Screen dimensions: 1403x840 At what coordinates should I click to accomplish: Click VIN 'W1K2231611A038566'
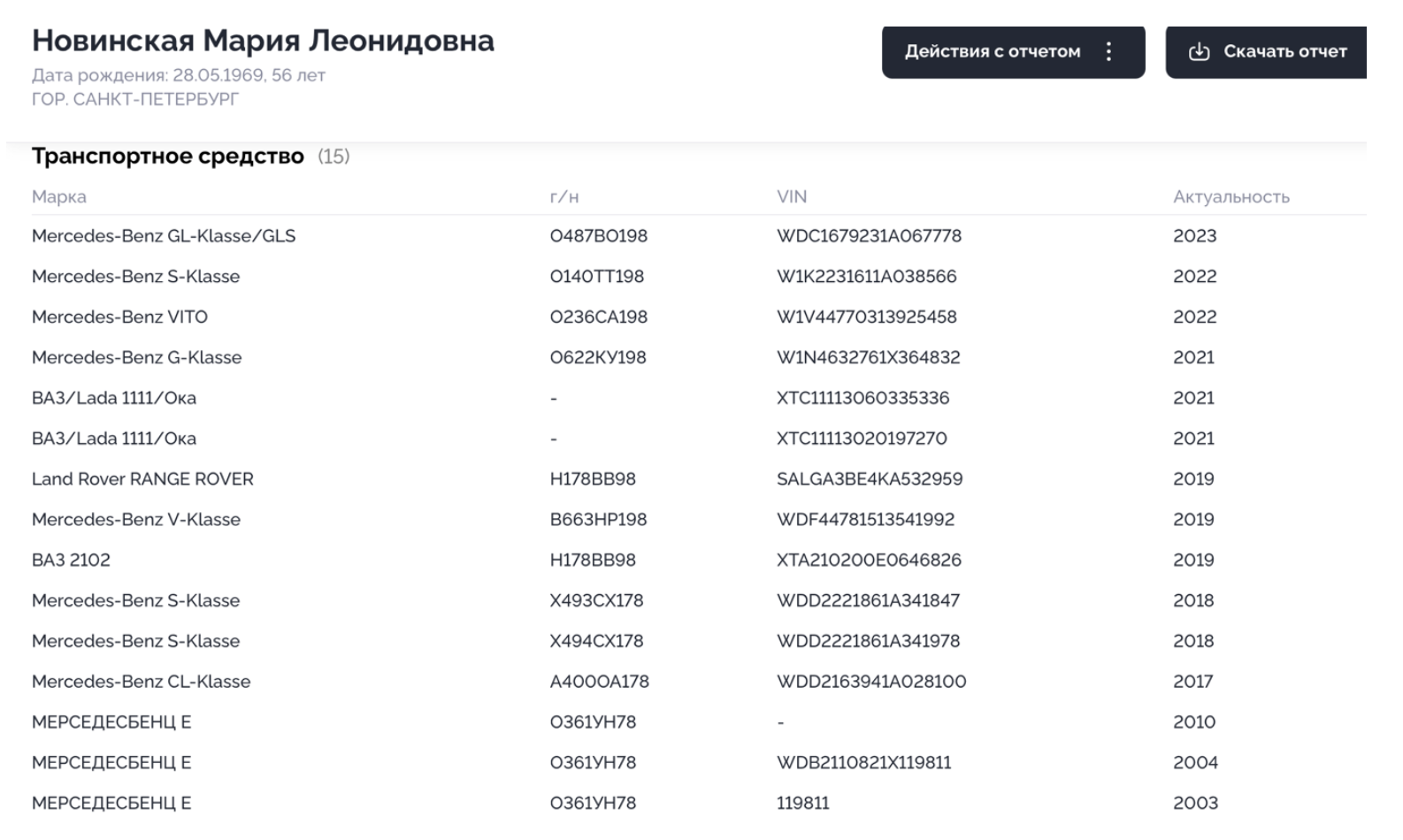[867, 277]
